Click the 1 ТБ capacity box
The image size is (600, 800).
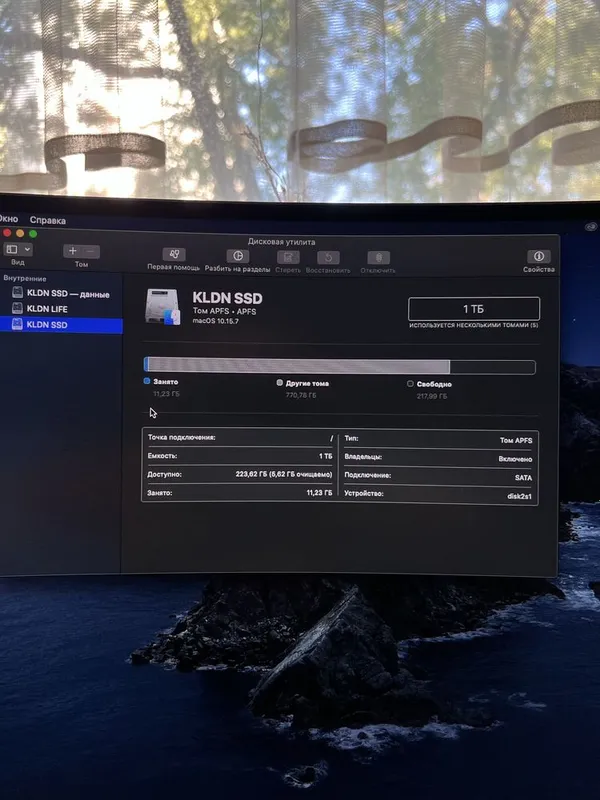pyautogui.click(x=473, y=309)
